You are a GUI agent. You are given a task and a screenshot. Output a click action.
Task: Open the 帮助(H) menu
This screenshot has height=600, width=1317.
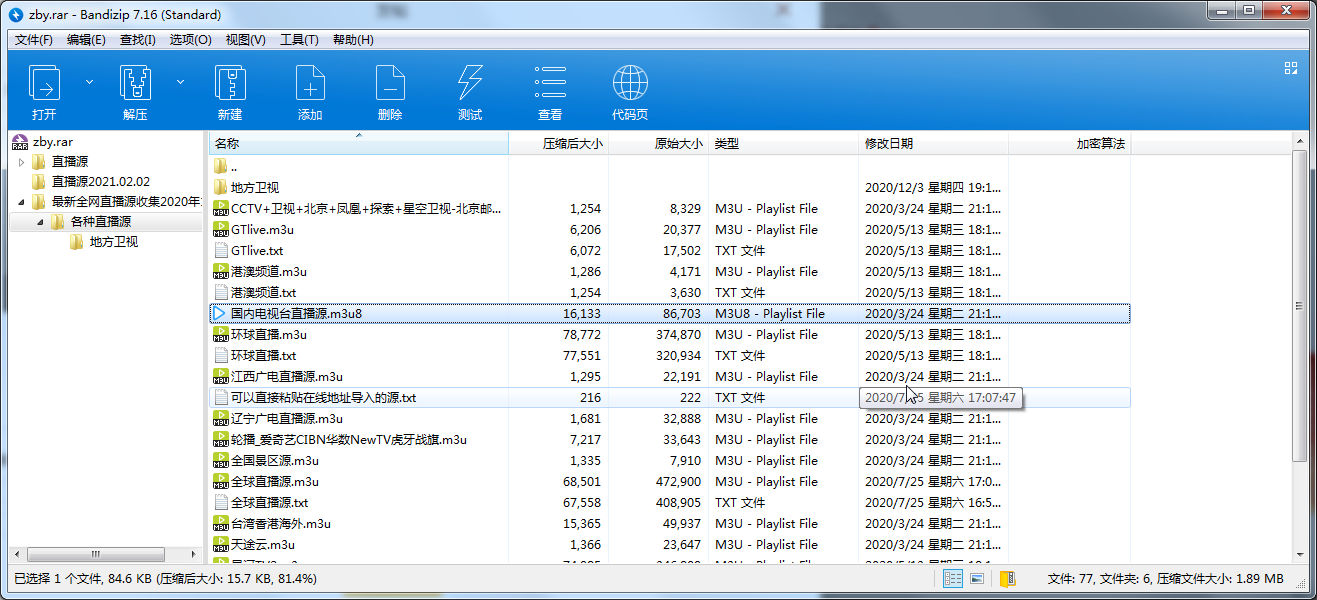[x=353, y=39]
